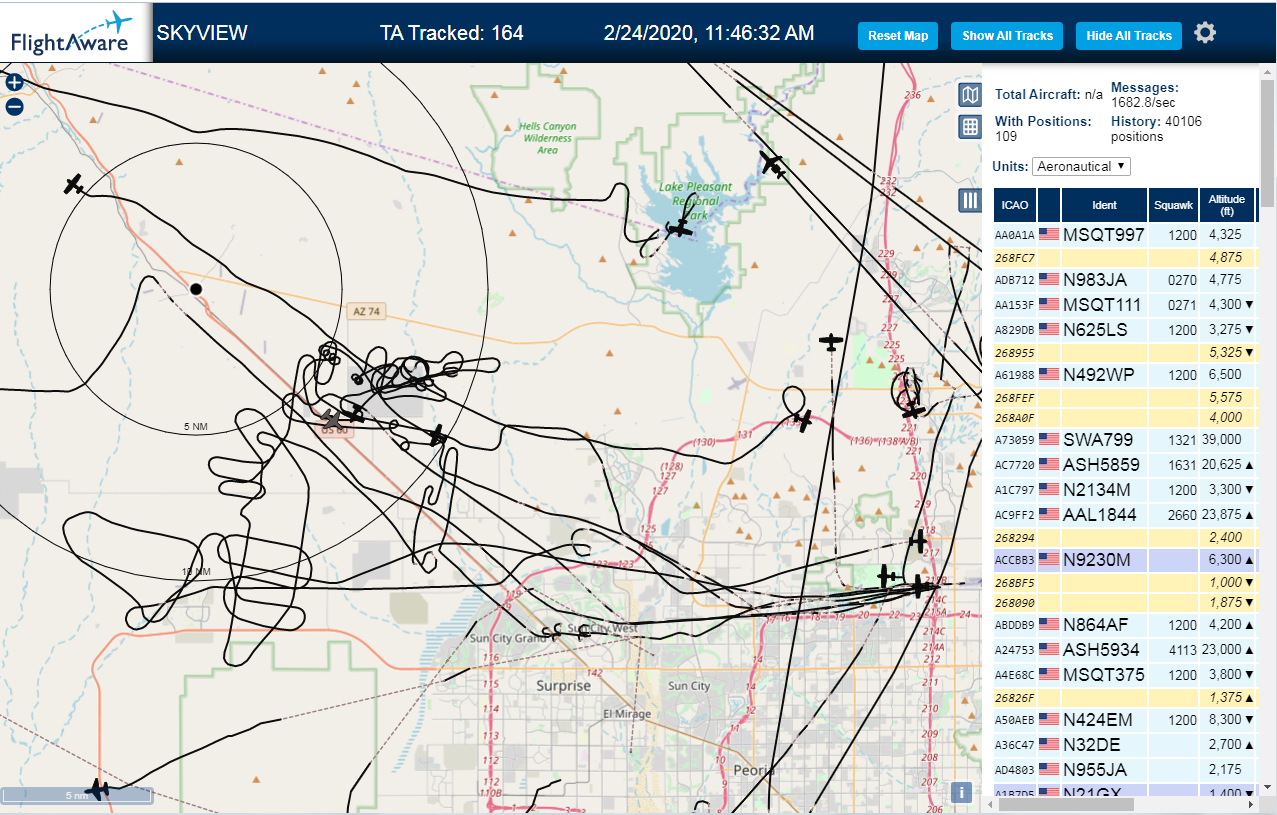Click ICAO code 268FEF row
Image resolution: width=1277 pixels, height=815 pixels.
pyautogui.click(x=1125, y=397)
